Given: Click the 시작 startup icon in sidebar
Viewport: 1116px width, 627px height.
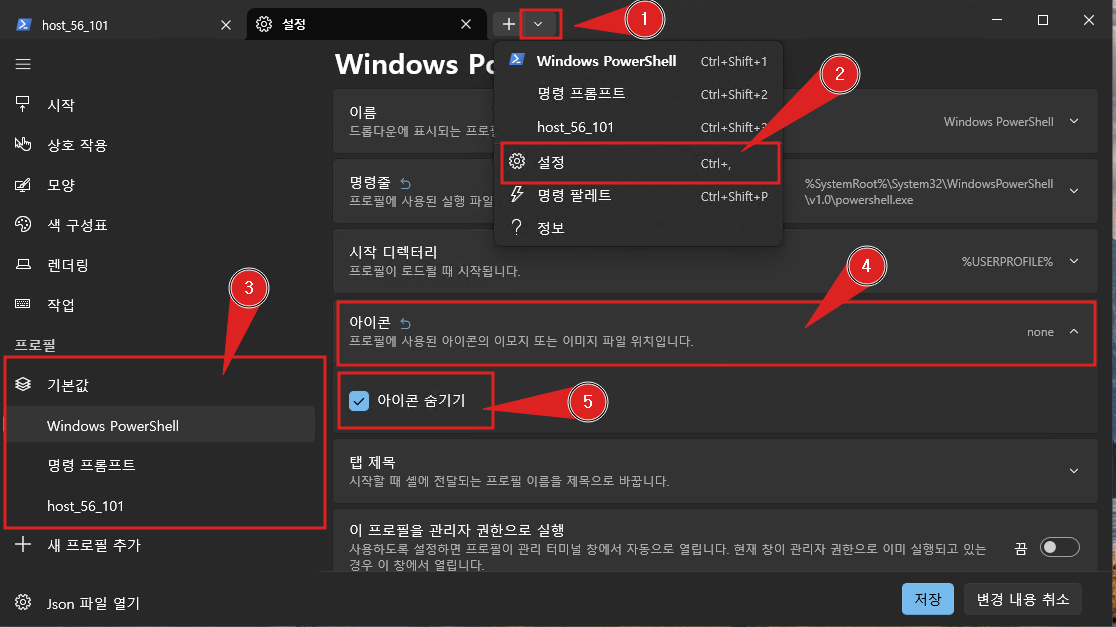Looking at the screenshot, I should [x=23, y=104].
